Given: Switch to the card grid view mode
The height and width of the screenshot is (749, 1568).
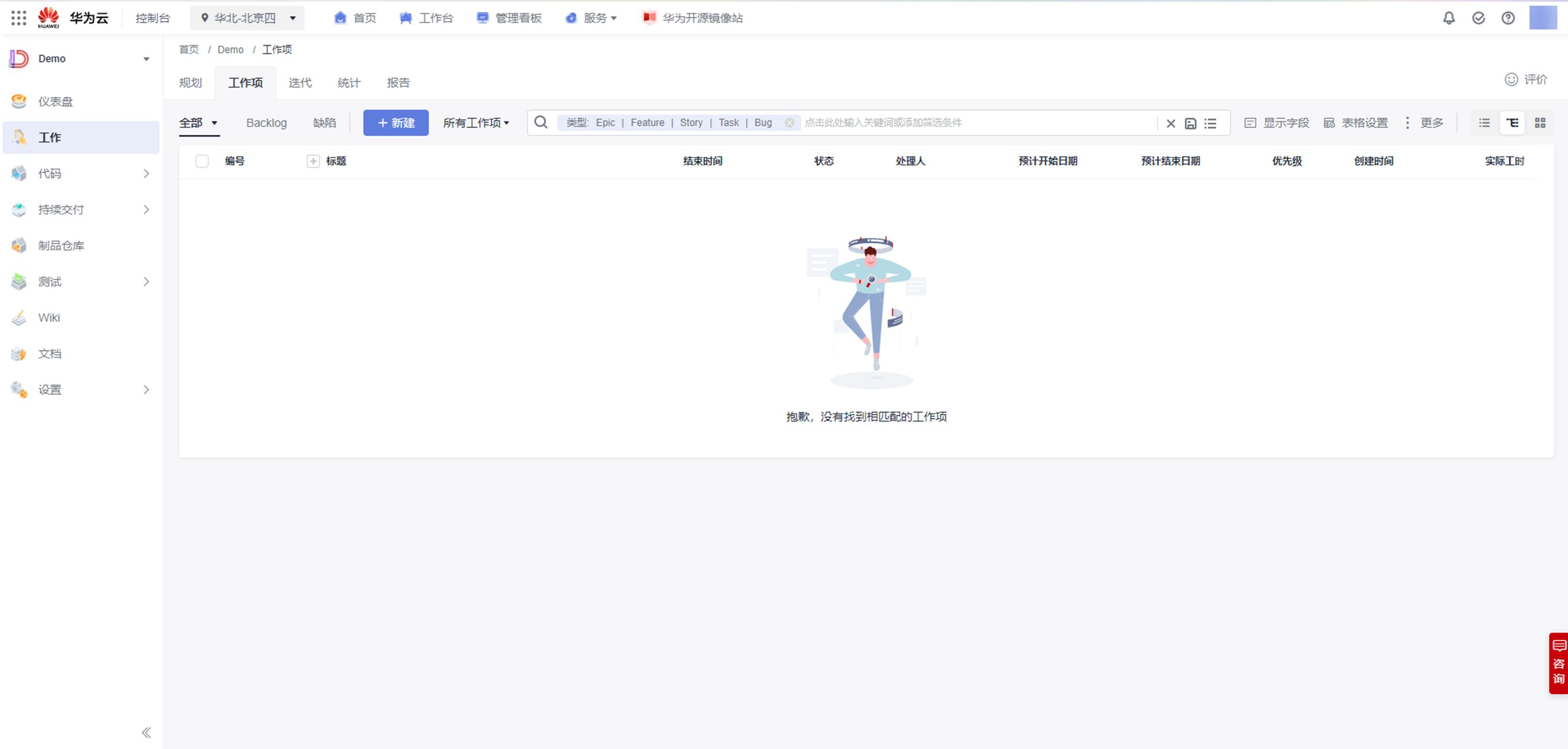Looking at the screenshot, I should click(x=1540, y=123).
